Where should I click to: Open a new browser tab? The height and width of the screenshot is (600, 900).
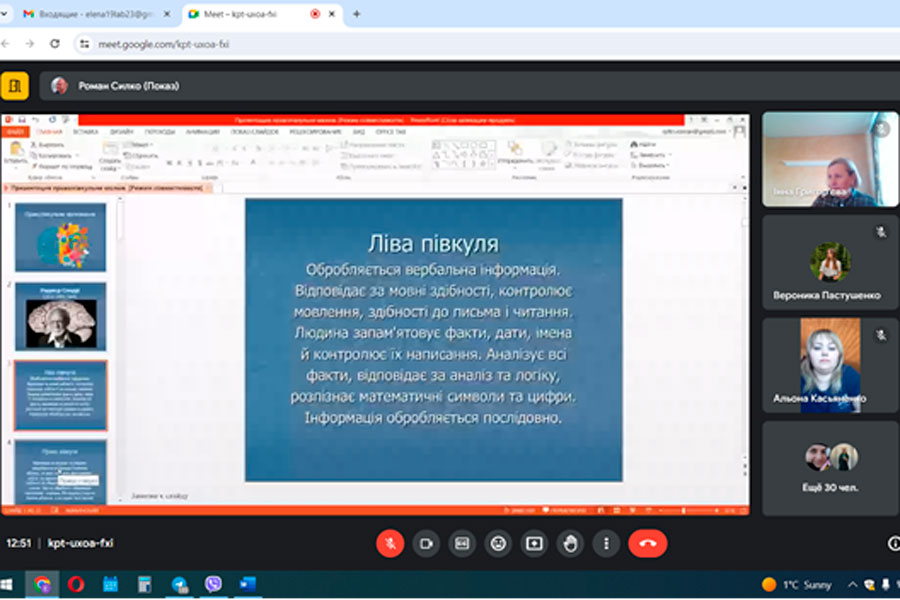pos(356,14)
